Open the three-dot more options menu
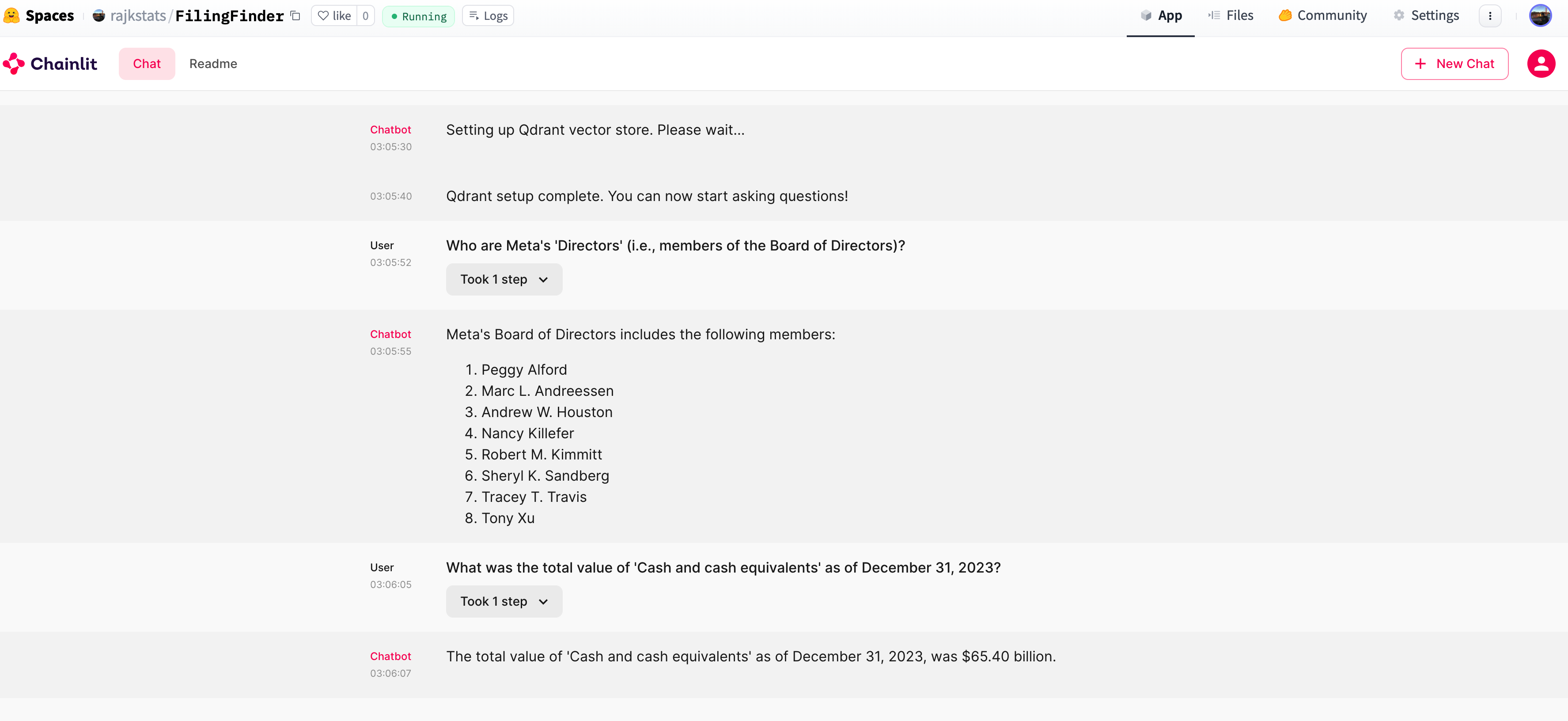 (x=1489, y=16)
